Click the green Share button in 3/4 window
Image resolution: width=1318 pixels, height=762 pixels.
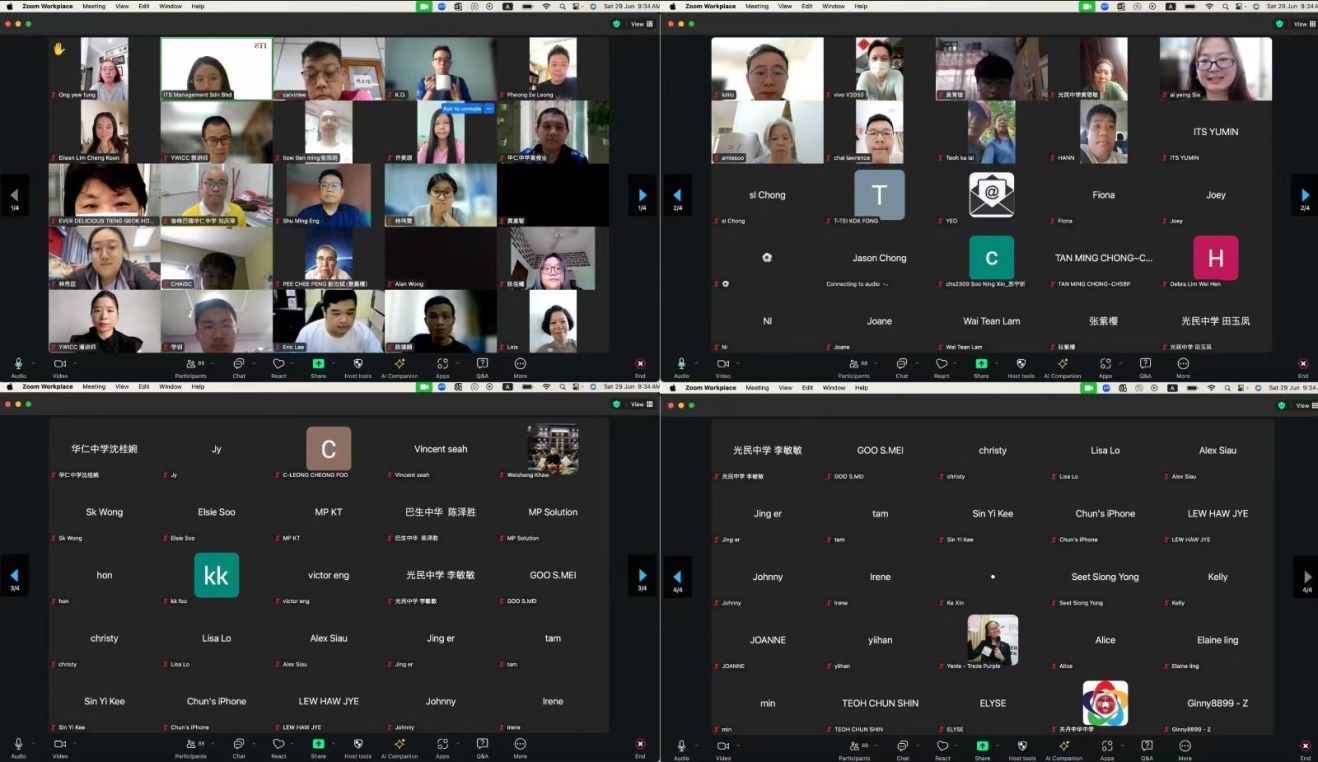[x=318, y=746]
